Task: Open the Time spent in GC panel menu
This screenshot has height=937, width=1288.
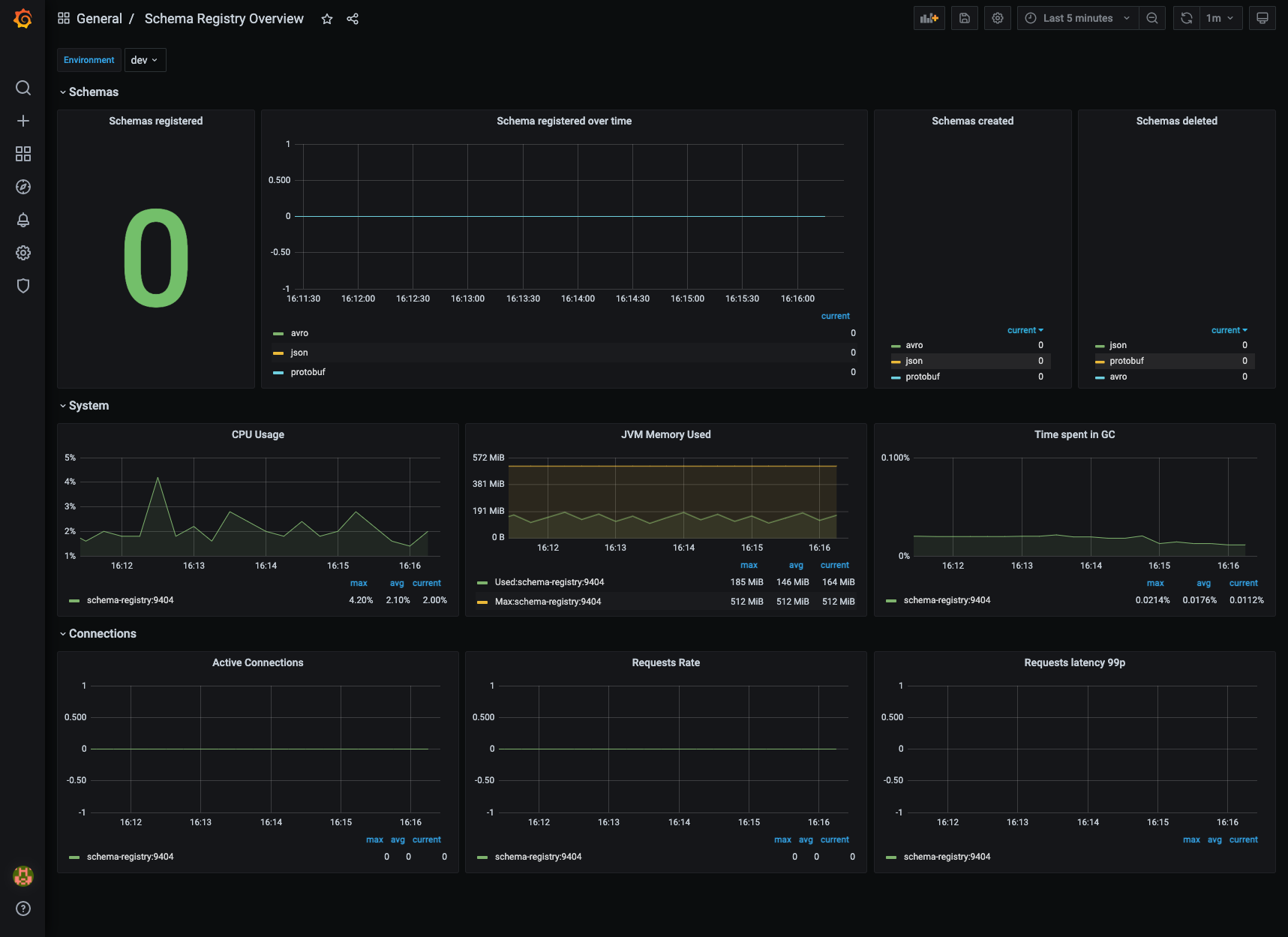Action: click(1075, 434)
